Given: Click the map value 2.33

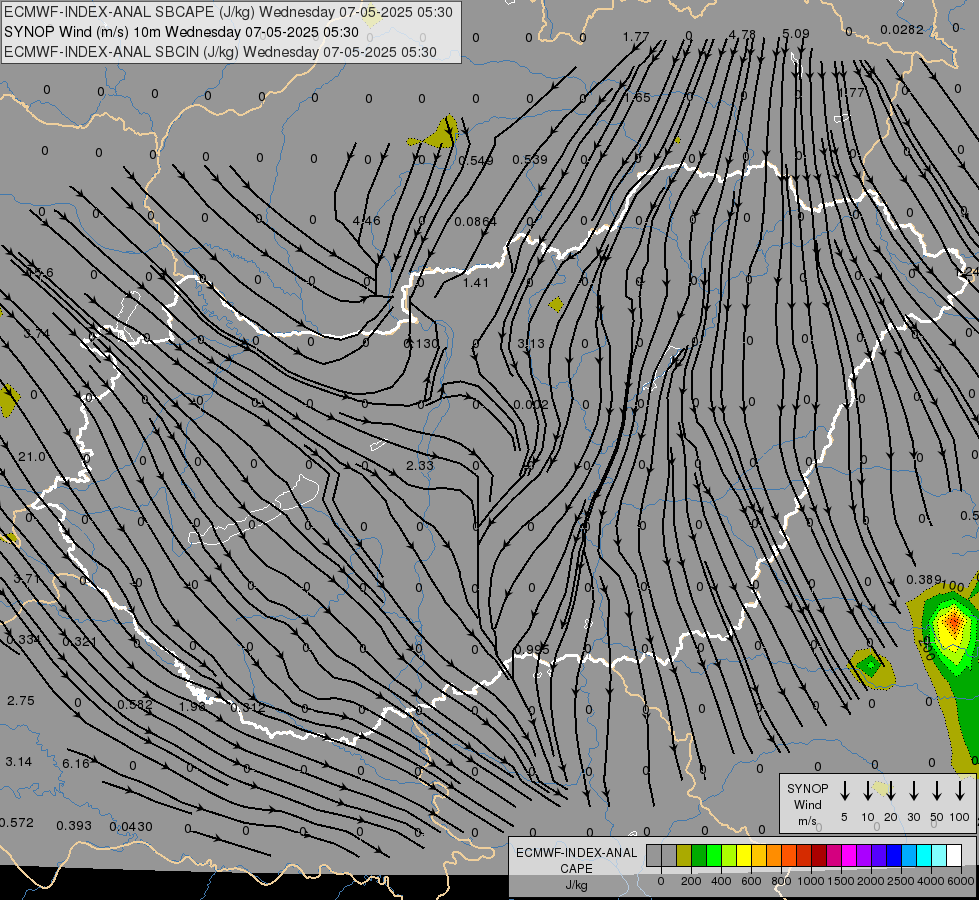Looking at the screenshot, I should point(420,465).
